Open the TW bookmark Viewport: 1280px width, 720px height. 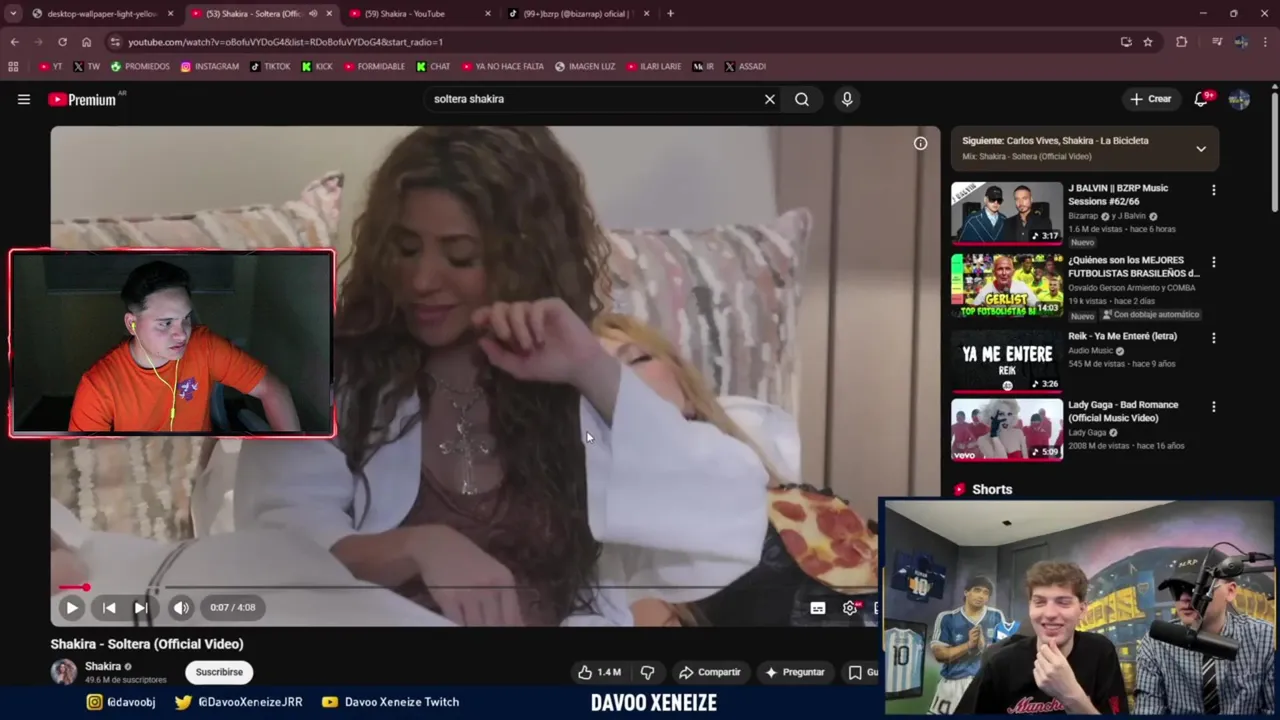pos(87,67)
